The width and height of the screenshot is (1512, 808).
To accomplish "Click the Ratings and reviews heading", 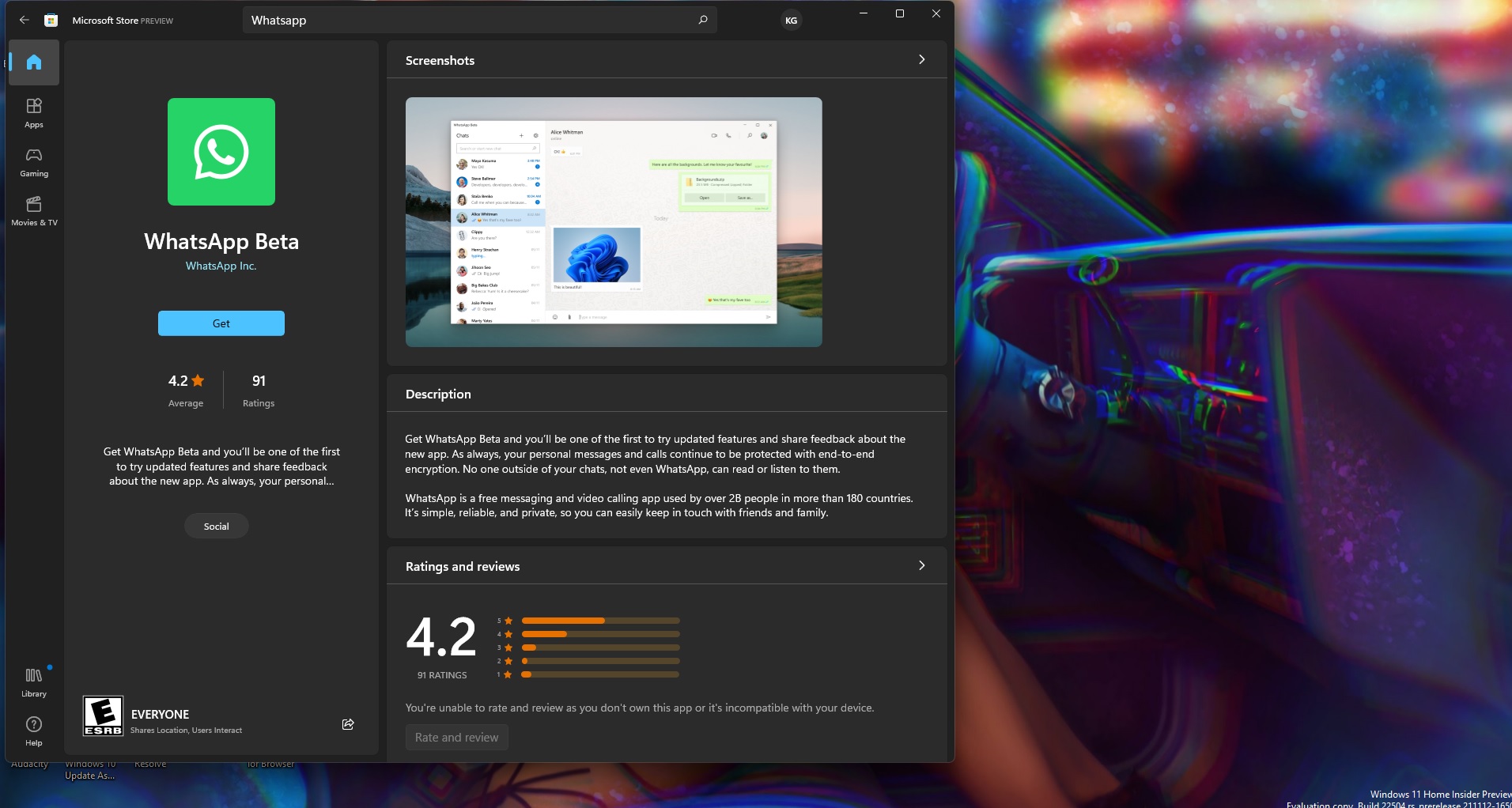I will pyautogui.click(x=463, y=566).
